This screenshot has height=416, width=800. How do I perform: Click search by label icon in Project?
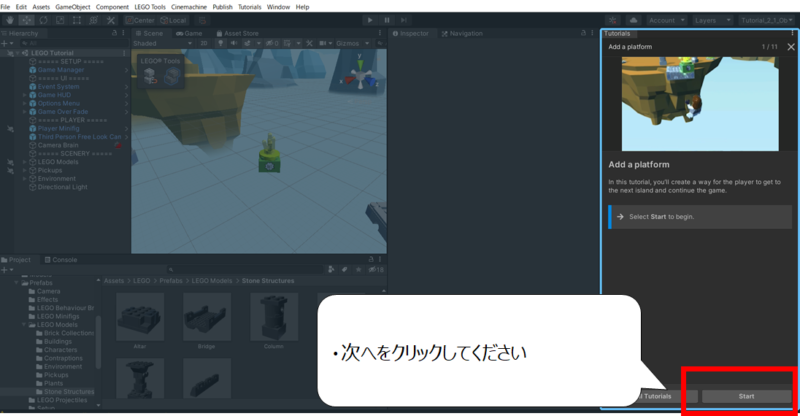(x=345, y=270)
